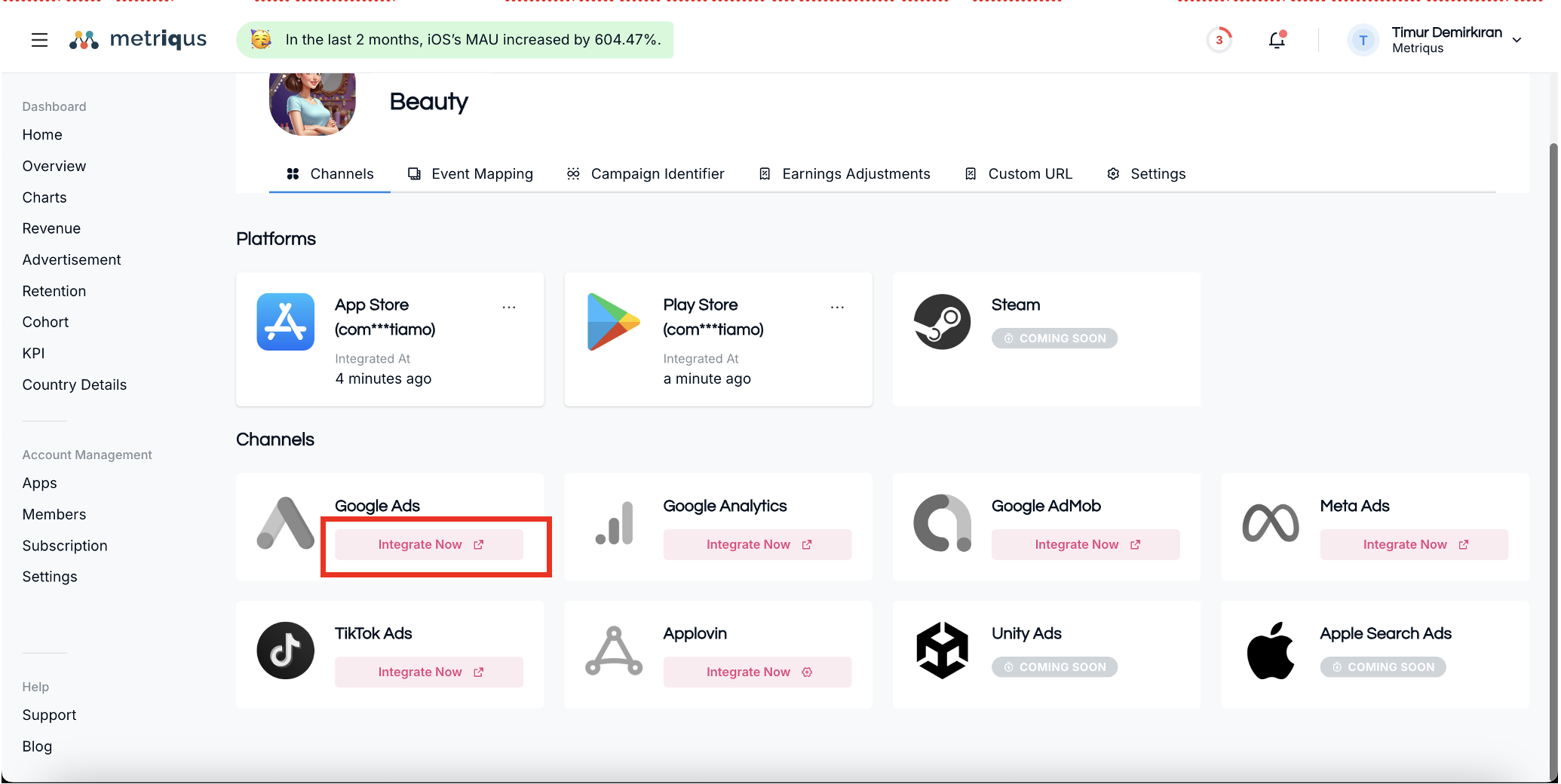The height and width of the screenshot is (784, 1561).
Task: Click the Google AdMob logo
Action: (x=943, y=523)
